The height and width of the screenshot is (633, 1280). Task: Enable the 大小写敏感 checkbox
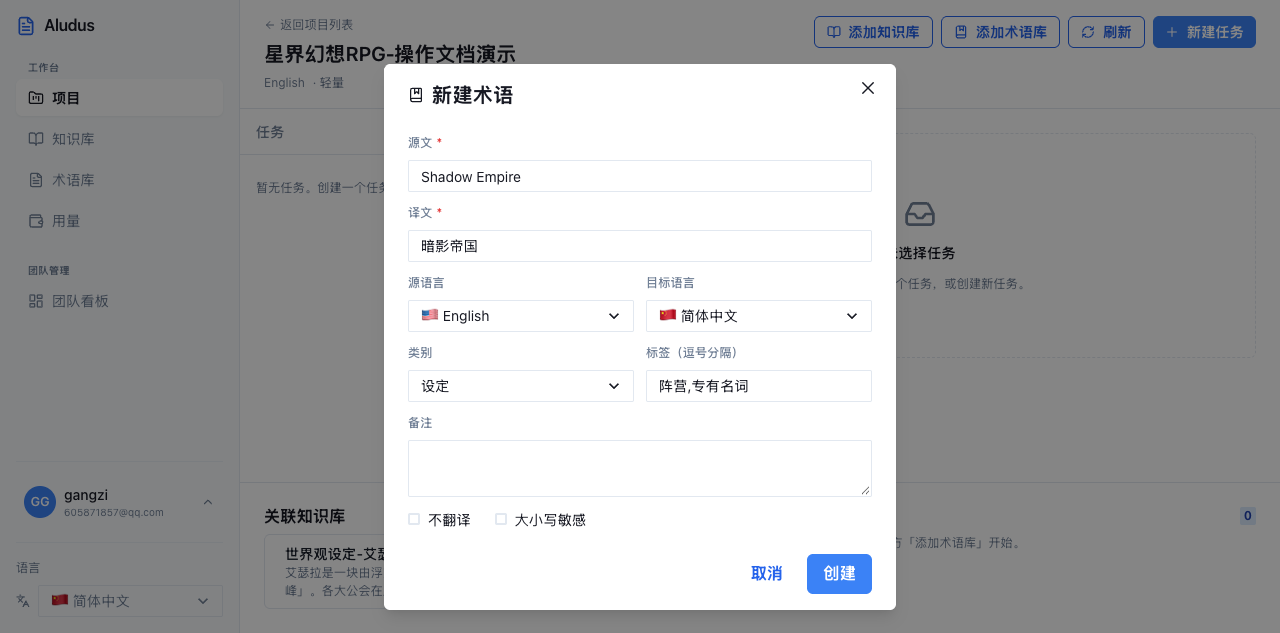(x=501, y=519)
